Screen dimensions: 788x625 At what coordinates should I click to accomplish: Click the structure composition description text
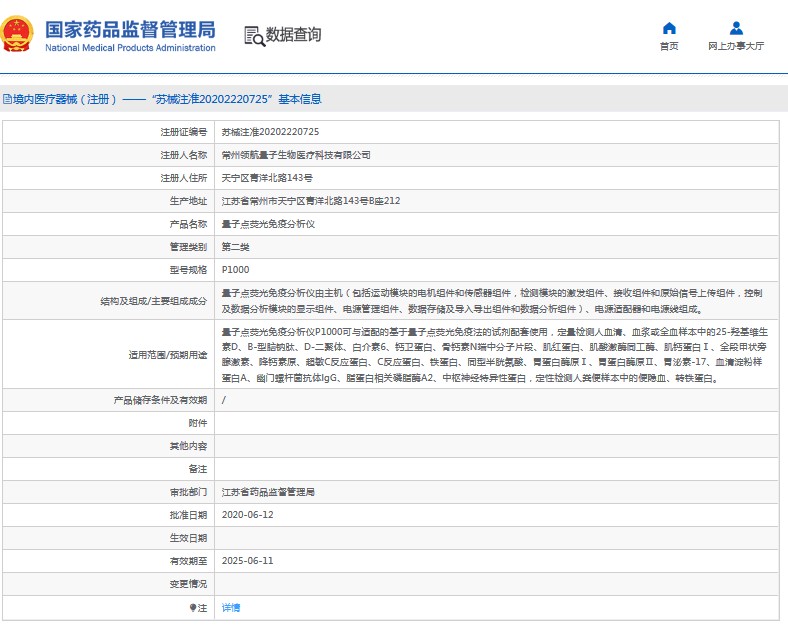[x=492, y=301]
